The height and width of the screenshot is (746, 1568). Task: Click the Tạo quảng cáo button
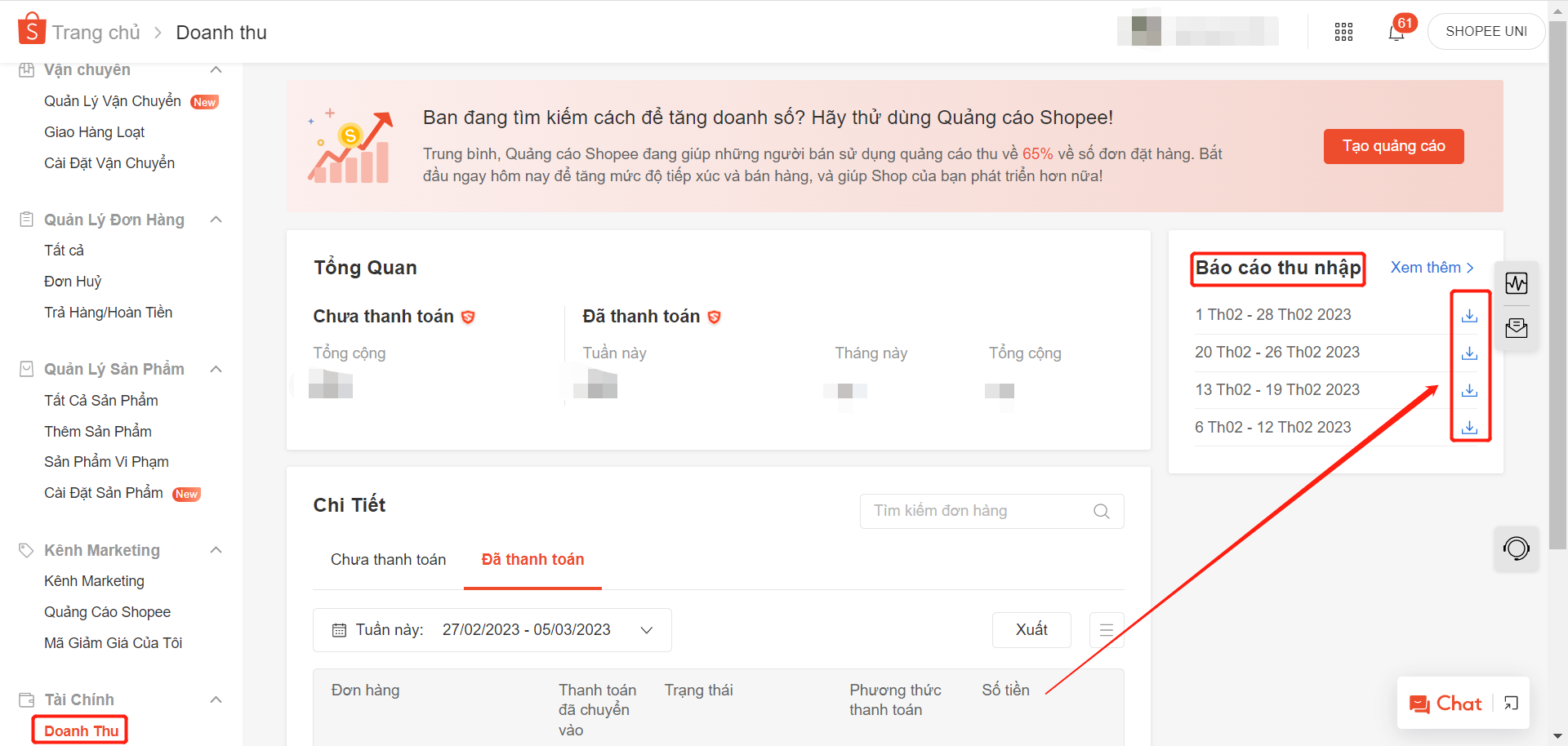pyautogui.click(x=1393, y=146)
